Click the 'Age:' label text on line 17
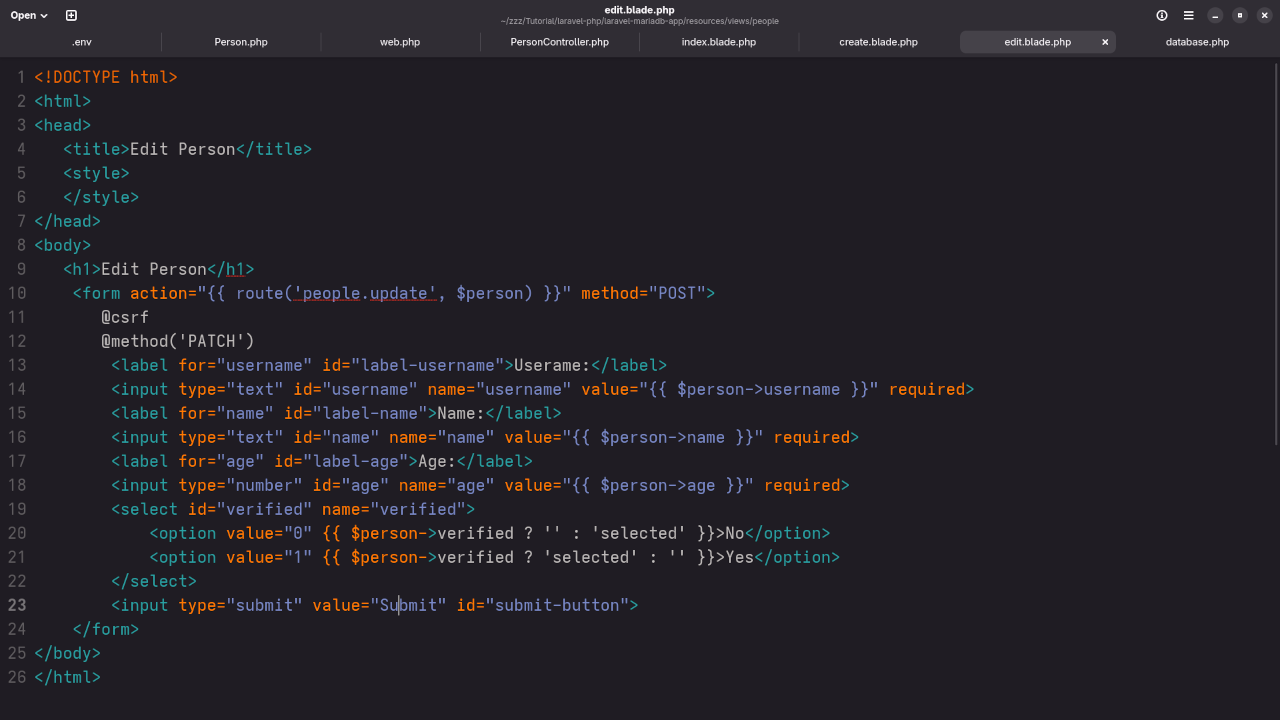Image resolution: width=1280 pixels, height=720 pixels. pyautogui.click(x=437, y=461)
